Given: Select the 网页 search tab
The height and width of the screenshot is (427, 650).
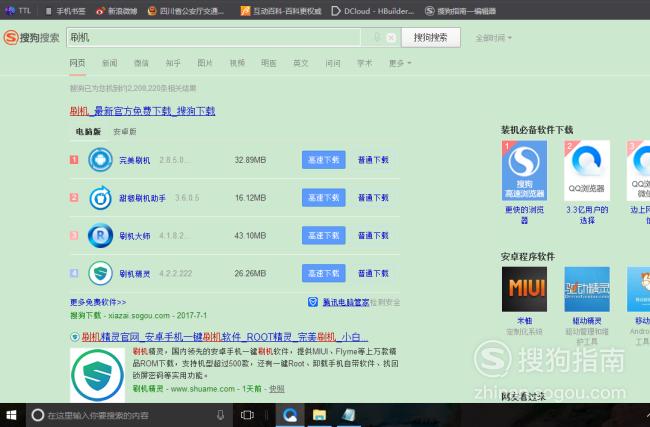Looking at the screenshot, I should pos(78,63).
